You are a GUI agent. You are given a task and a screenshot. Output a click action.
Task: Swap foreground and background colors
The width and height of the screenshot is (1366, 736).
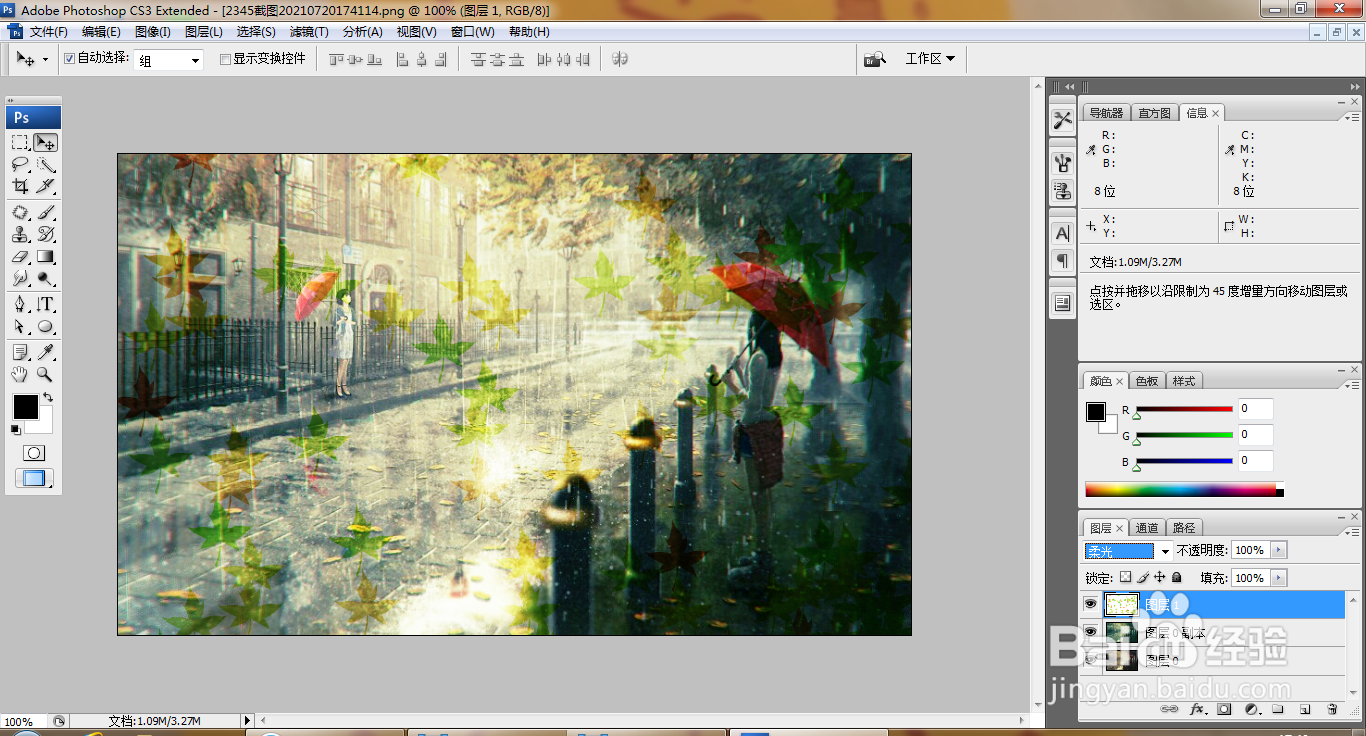click(x=48, y=398)
